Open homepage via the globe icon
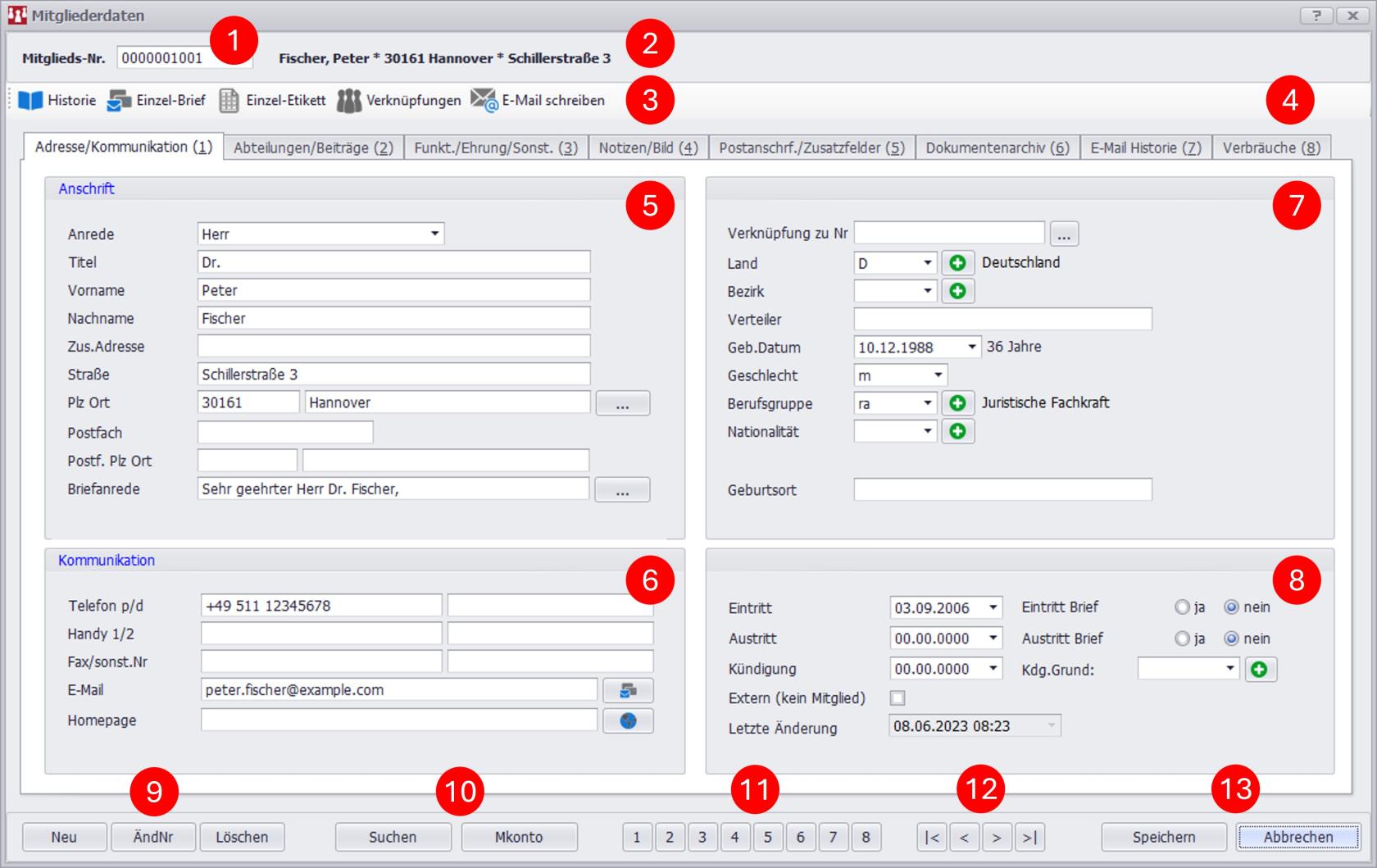 [628, 720]
